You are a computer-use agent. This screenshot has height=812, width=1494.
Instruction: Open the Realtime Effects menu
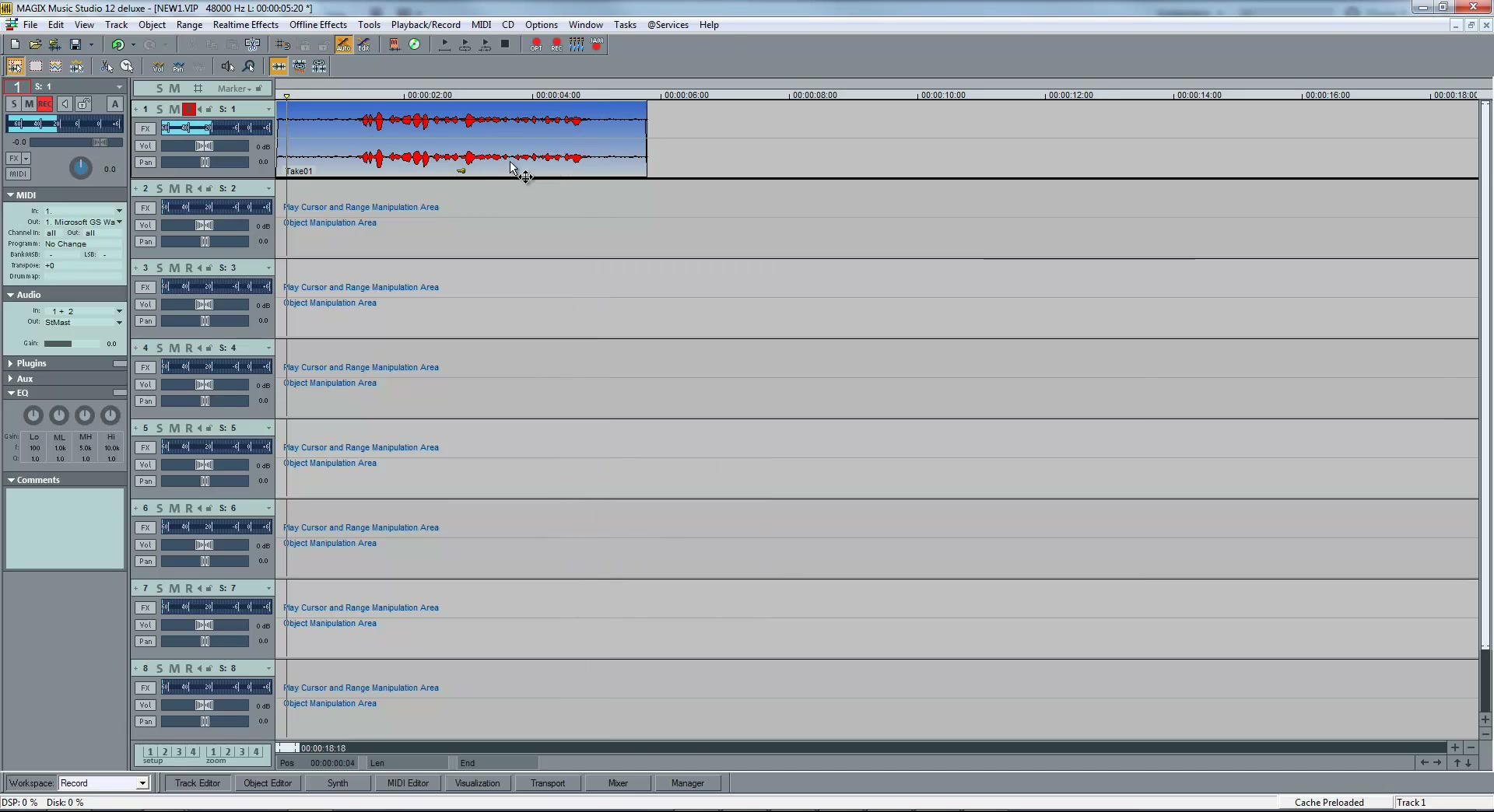pos(246,25)
